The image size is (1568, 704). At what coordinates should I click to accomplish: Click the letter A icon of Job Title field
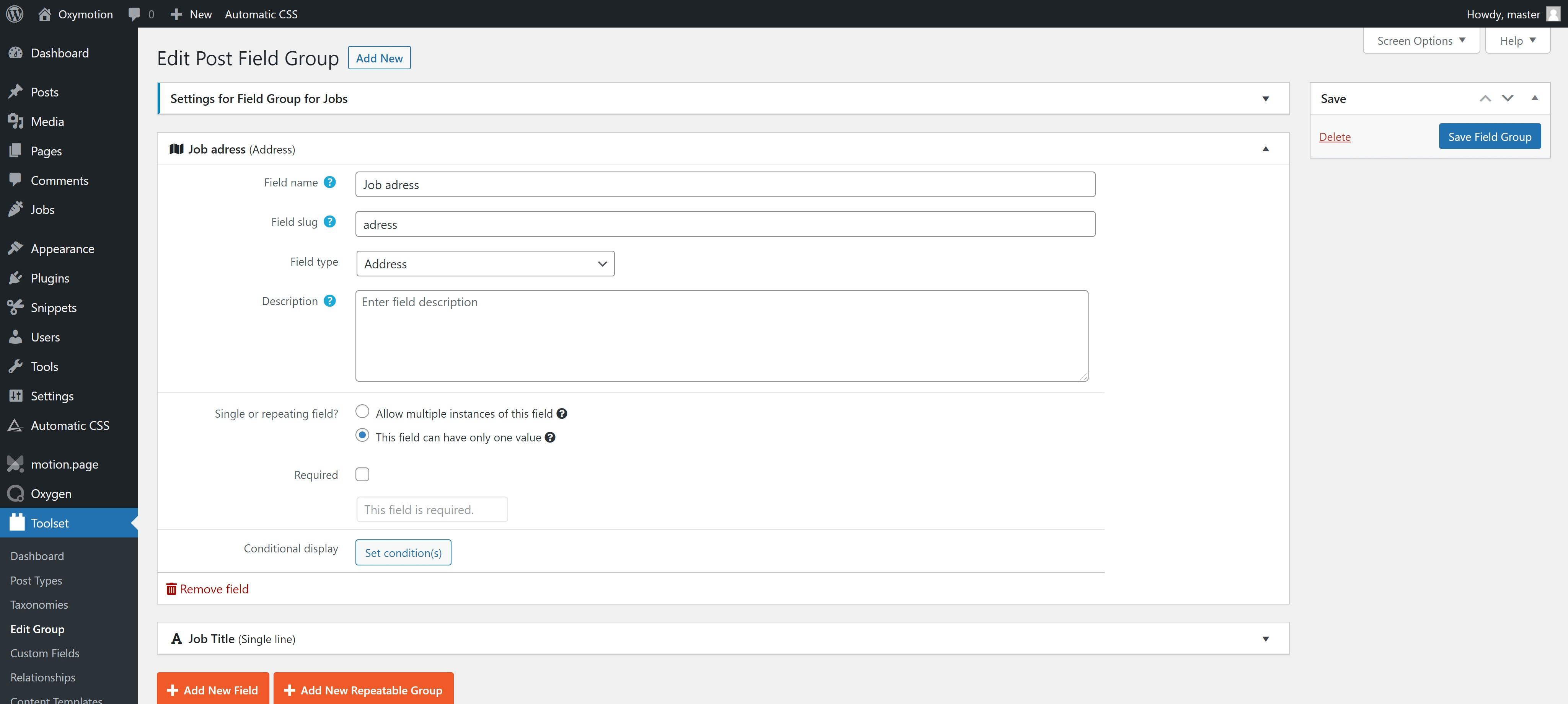176,638
